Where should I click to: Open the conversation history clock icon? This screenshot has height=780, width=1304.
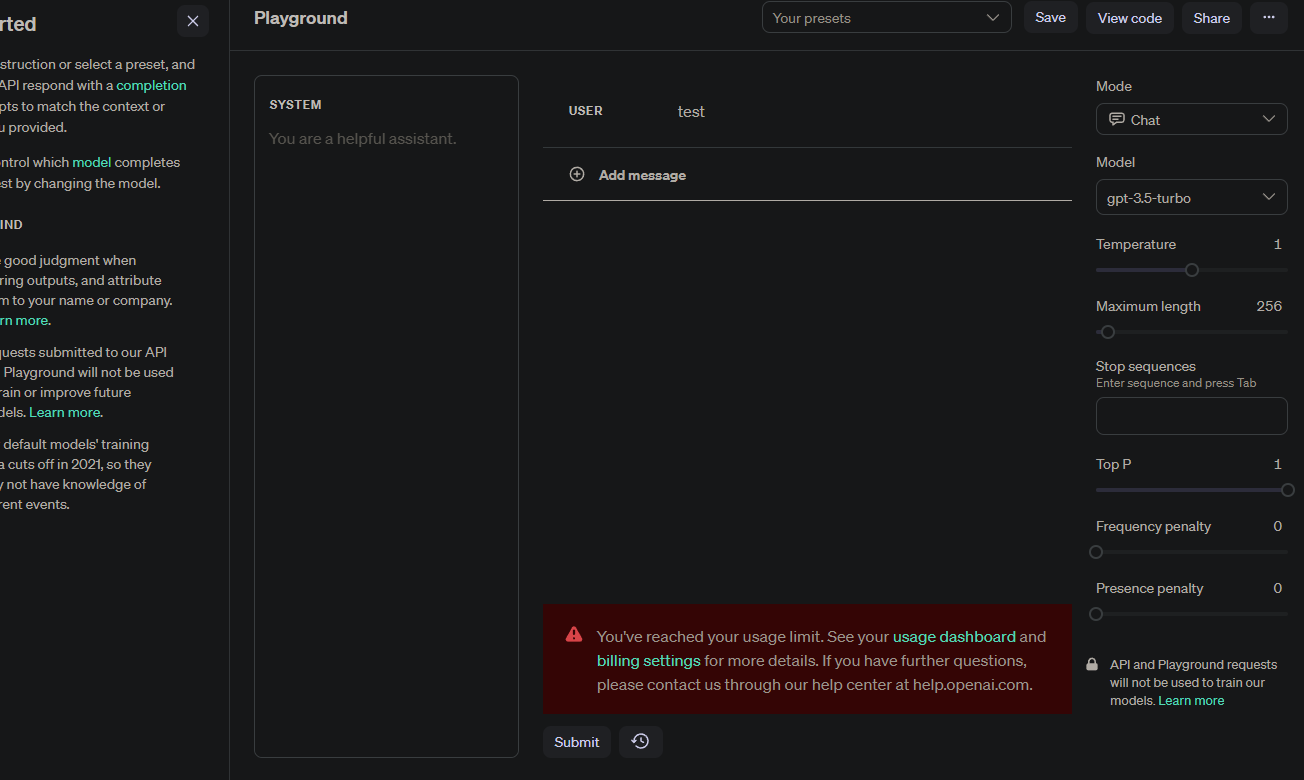click(x=640, y=741)
